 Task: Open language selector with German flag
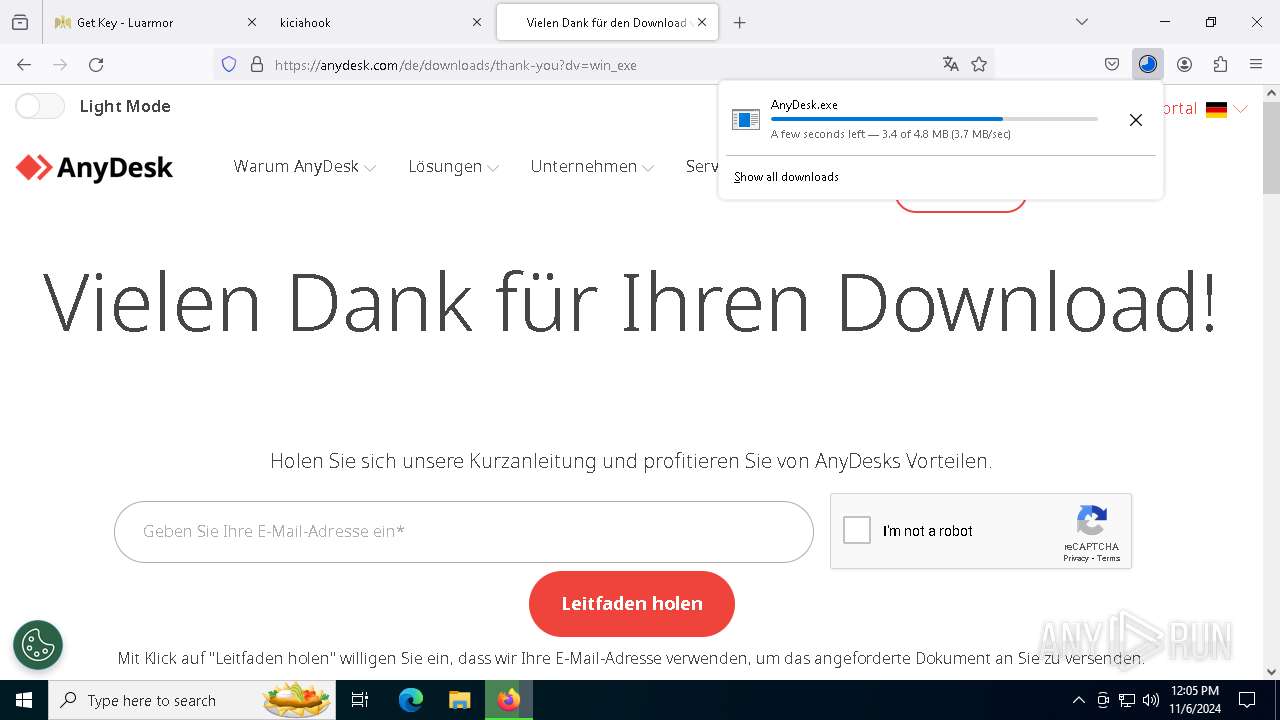point(1226,109)
